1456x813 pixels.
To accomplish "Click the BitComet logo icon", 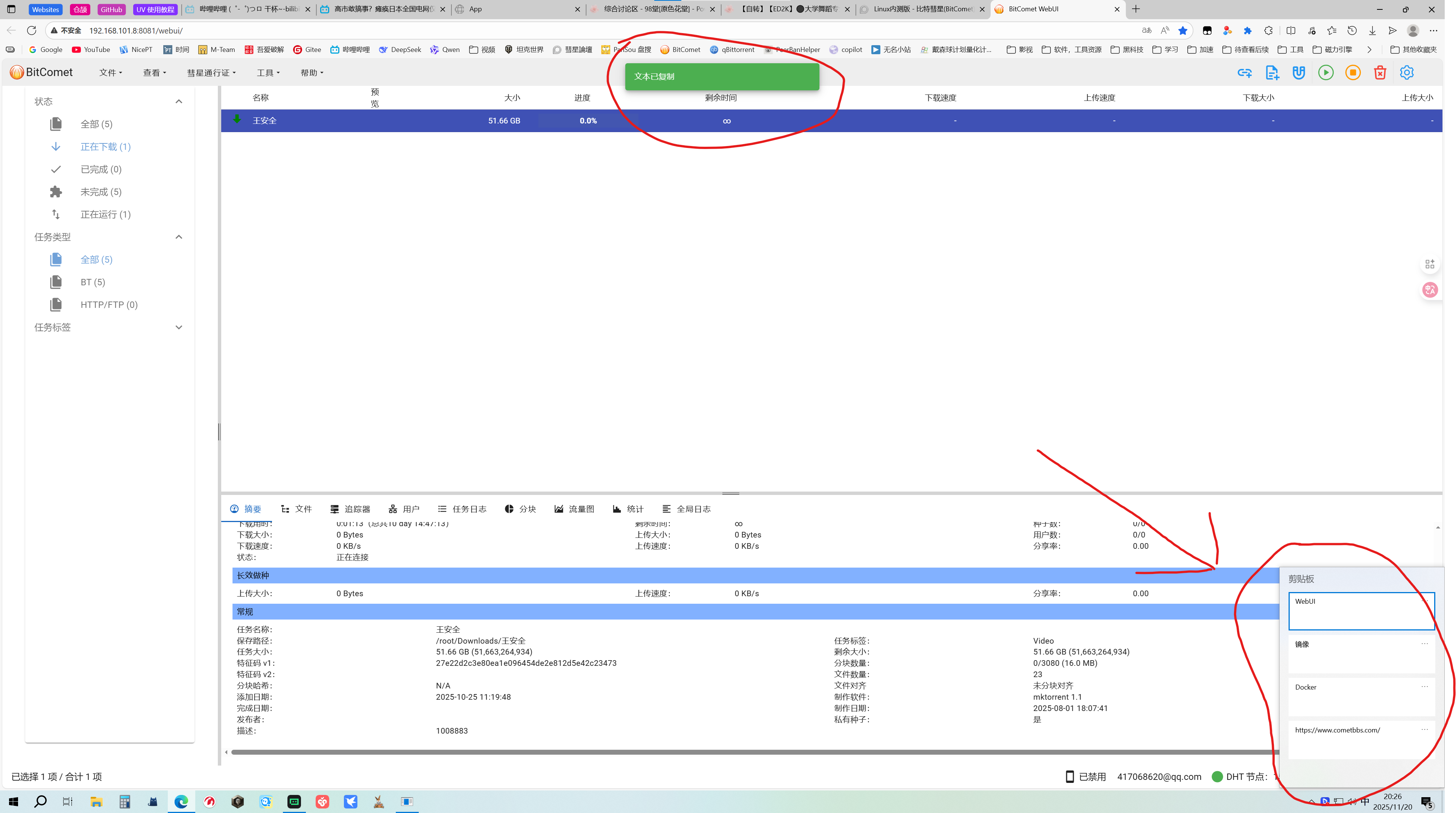I will [17, 72].
